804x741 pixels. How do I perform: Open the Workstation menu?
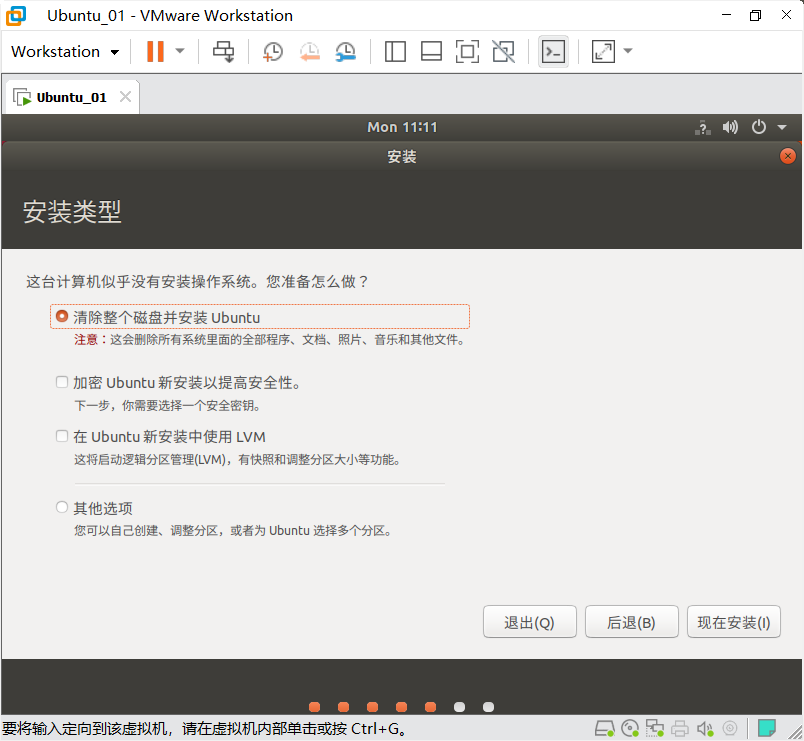click(x=65, y=52)
